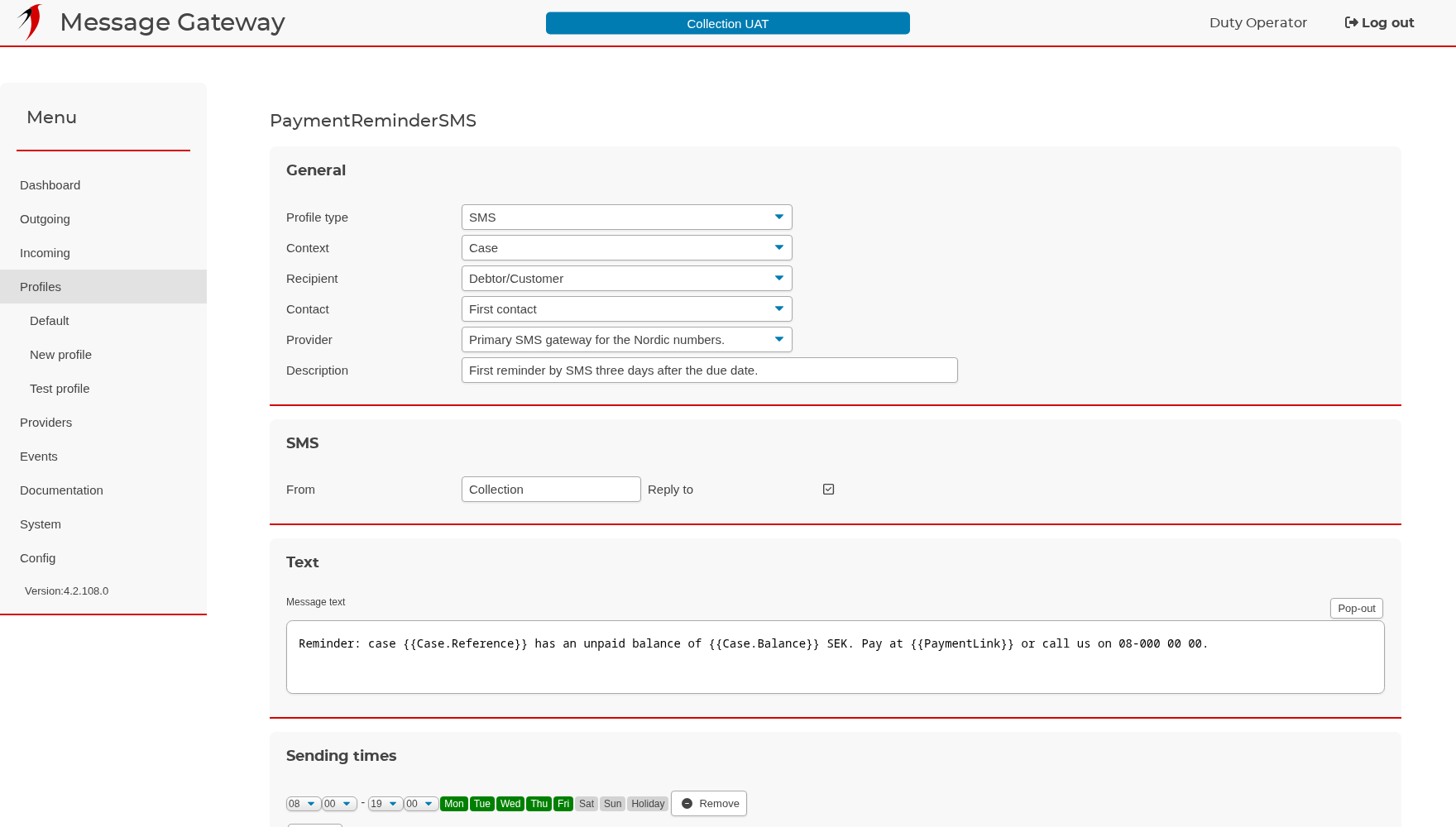Remove the sending time row
The image size is (1456, 827).
point(709,804)
